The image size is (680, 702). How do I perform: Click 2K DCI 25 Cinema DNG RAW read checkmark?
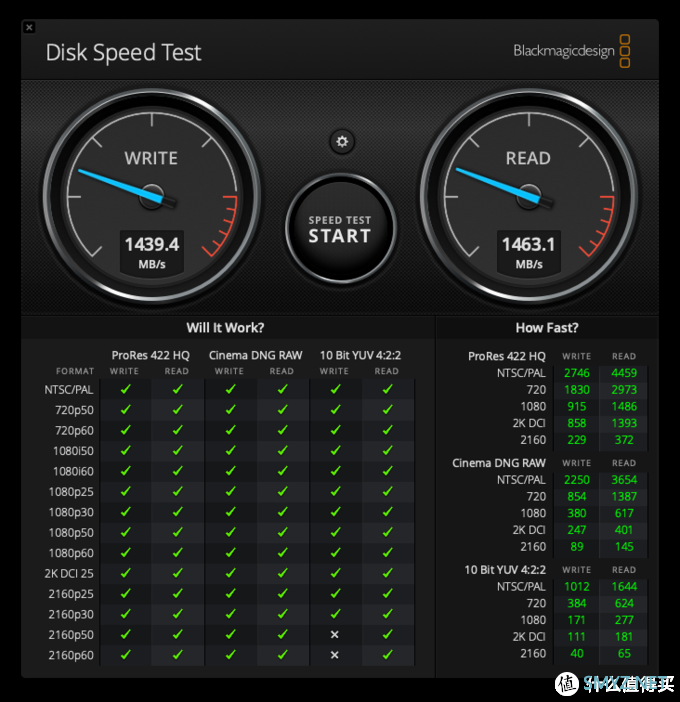click(x=282, y=573)
